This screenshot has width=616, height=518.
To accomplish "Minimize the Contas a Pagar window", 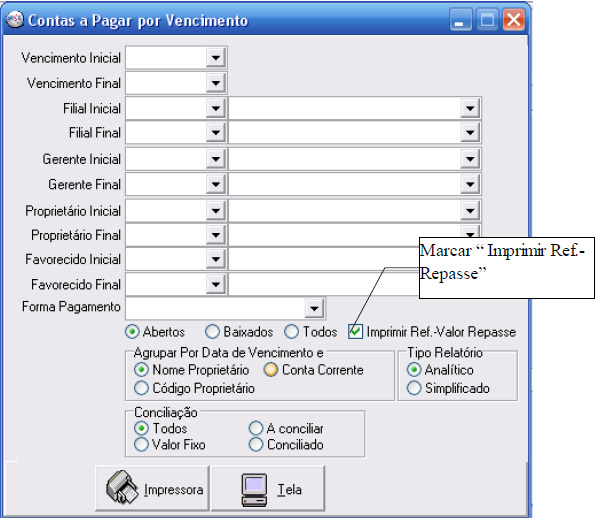I will 461,20.
